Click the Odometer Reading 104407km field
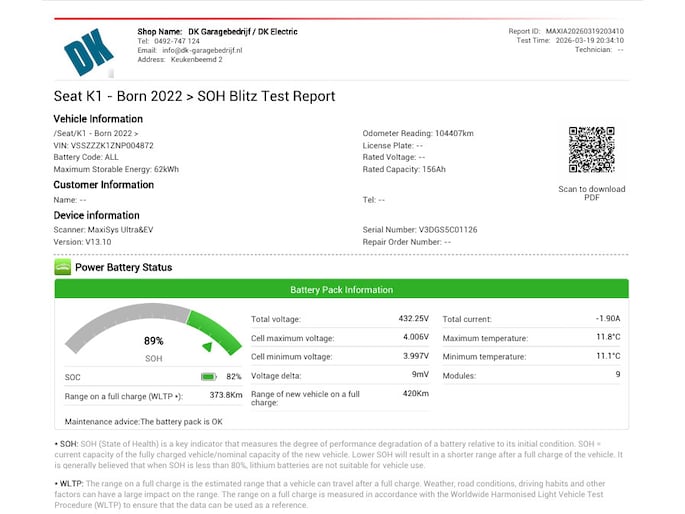Screen dimensions: 685x514 (x=417, y=132)
